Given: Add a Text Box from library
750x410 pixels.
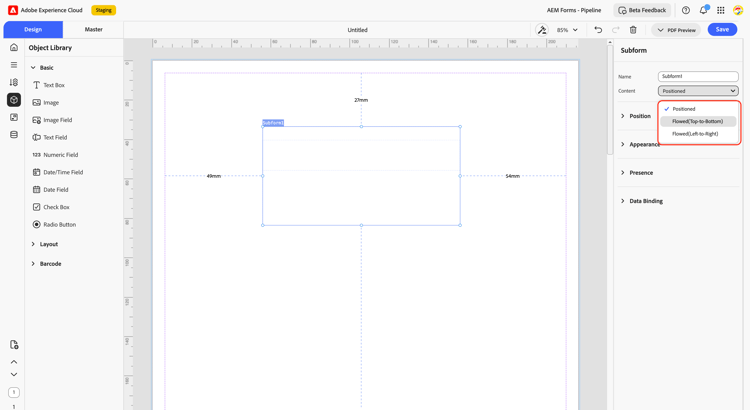Looking at the screenshot, I should click(49, 85).
